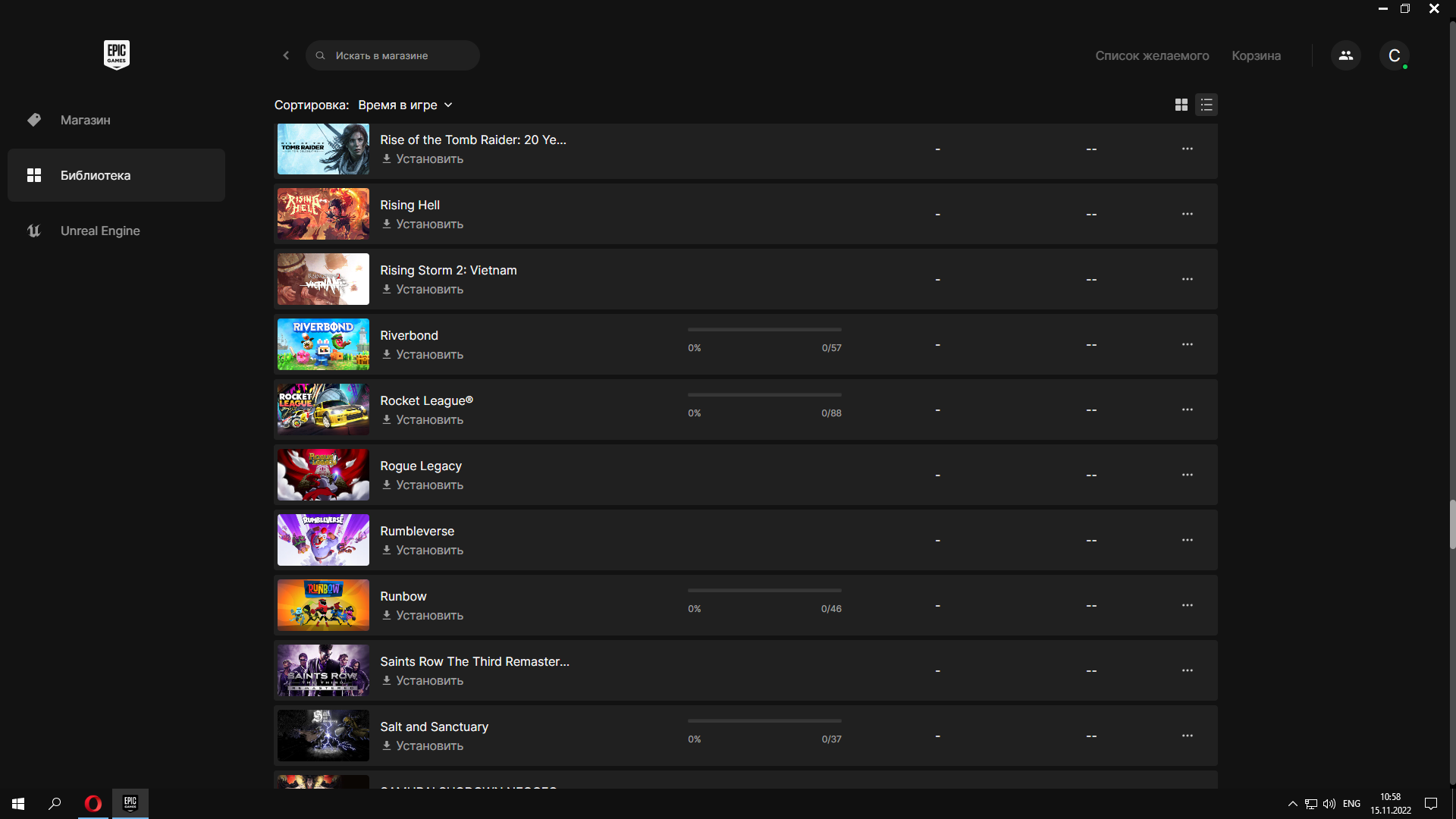The height and width of the screenshot is (819, 1456).
Task: Click the Install button for Rumbleverse
Action: point(422,551)
